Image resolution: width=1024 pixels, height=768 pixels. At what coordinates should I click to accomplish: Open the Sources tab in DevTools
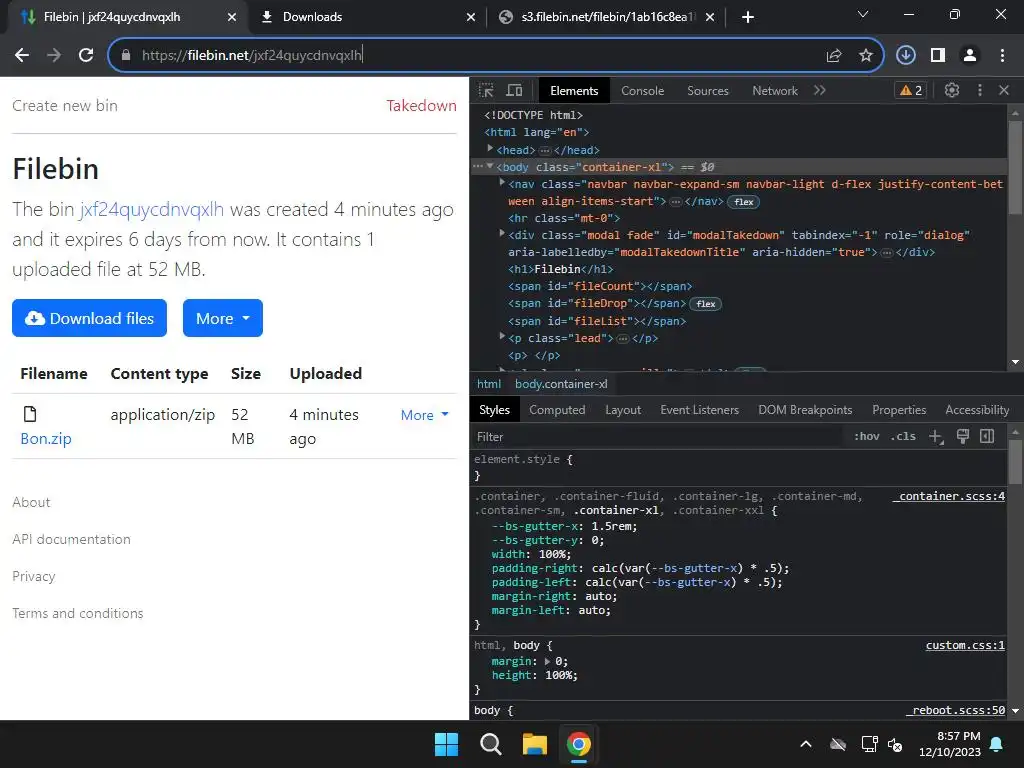pos(707,91)
